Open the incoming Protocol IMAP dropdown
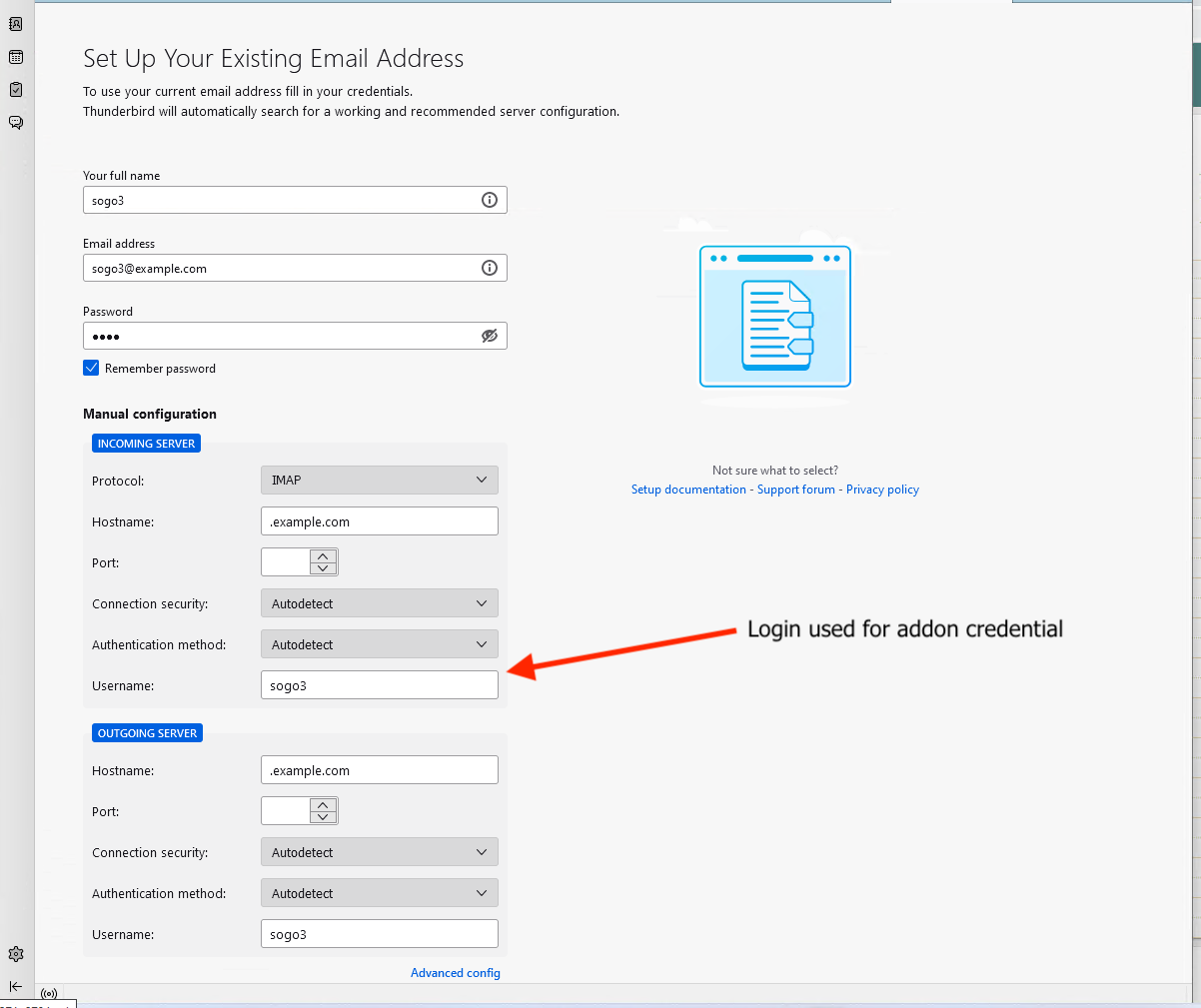Image resolution: width=1201 pixels, height=1008 pixels. (x=379, y=481)
